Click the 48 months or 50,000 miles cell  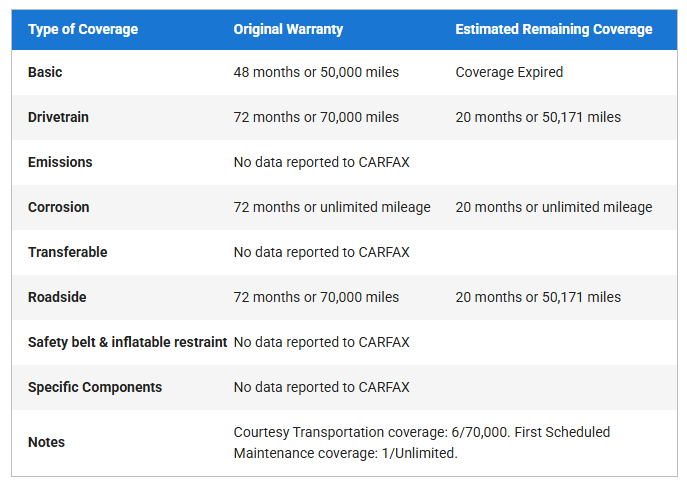[316, 73]
